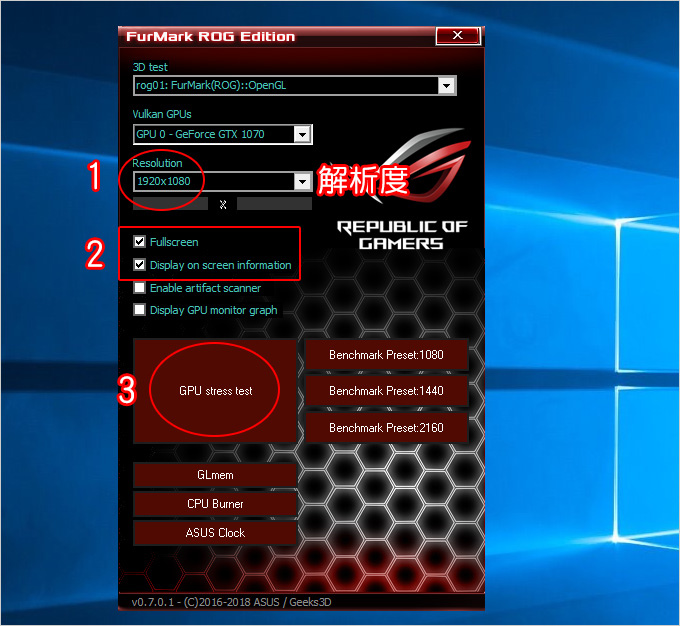This screenshot has width=680, height=626.
Task: Uncheck the Fullscreen checkbox
Action: 139,242
